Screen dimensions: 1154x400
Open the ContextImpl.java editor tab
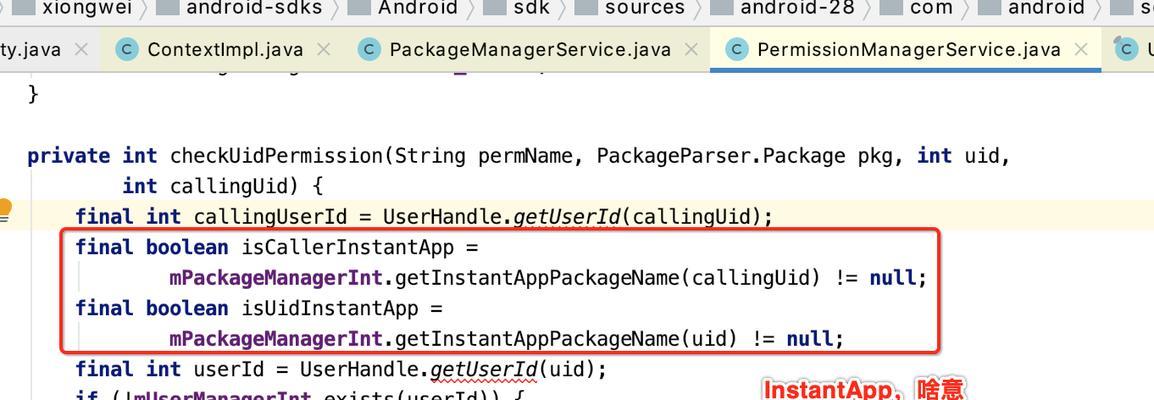click(x=225, y=49)
